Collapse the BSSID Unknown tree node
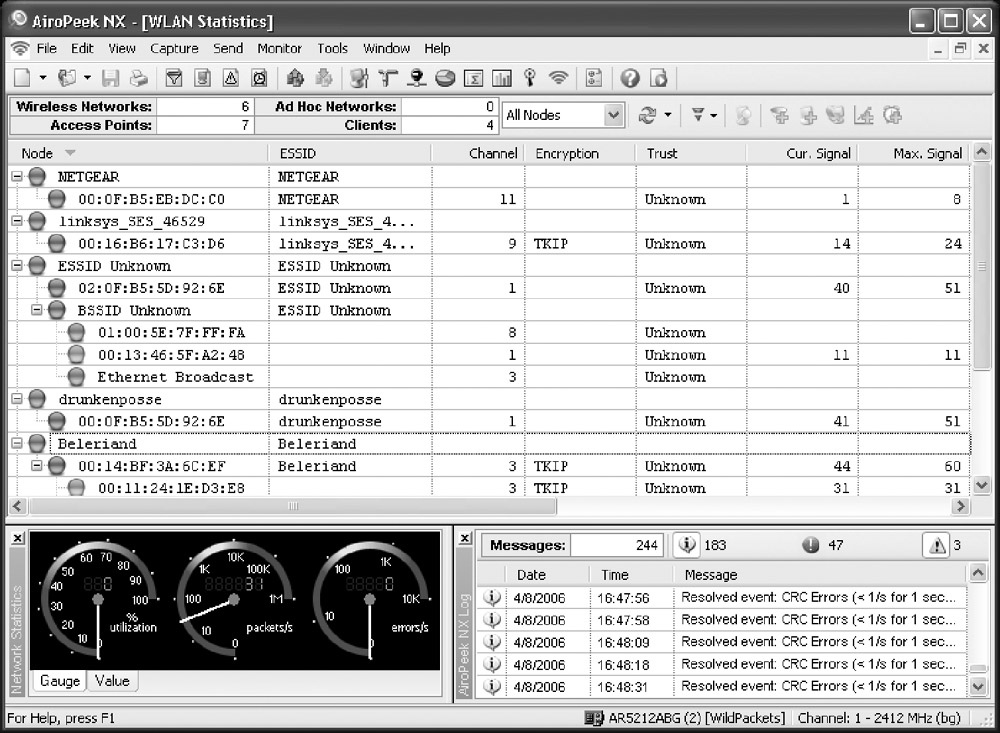Viewport: 1000px width, 733px height. (37, 310)
